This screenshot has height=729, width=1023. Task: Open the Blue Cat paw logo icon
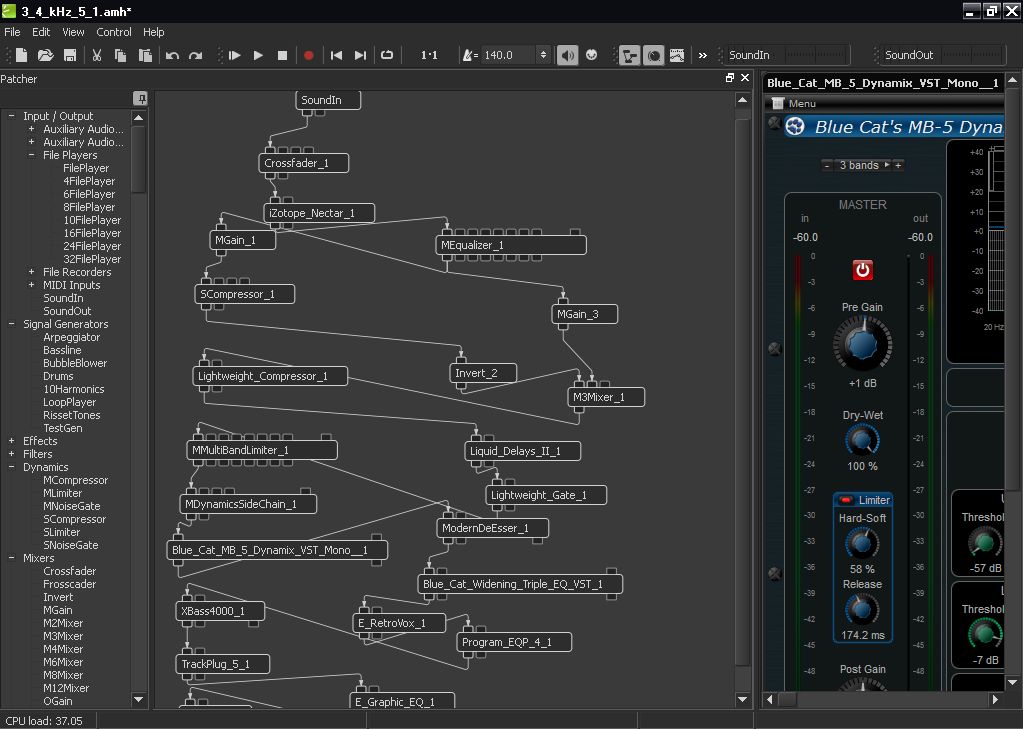[795, 127]
